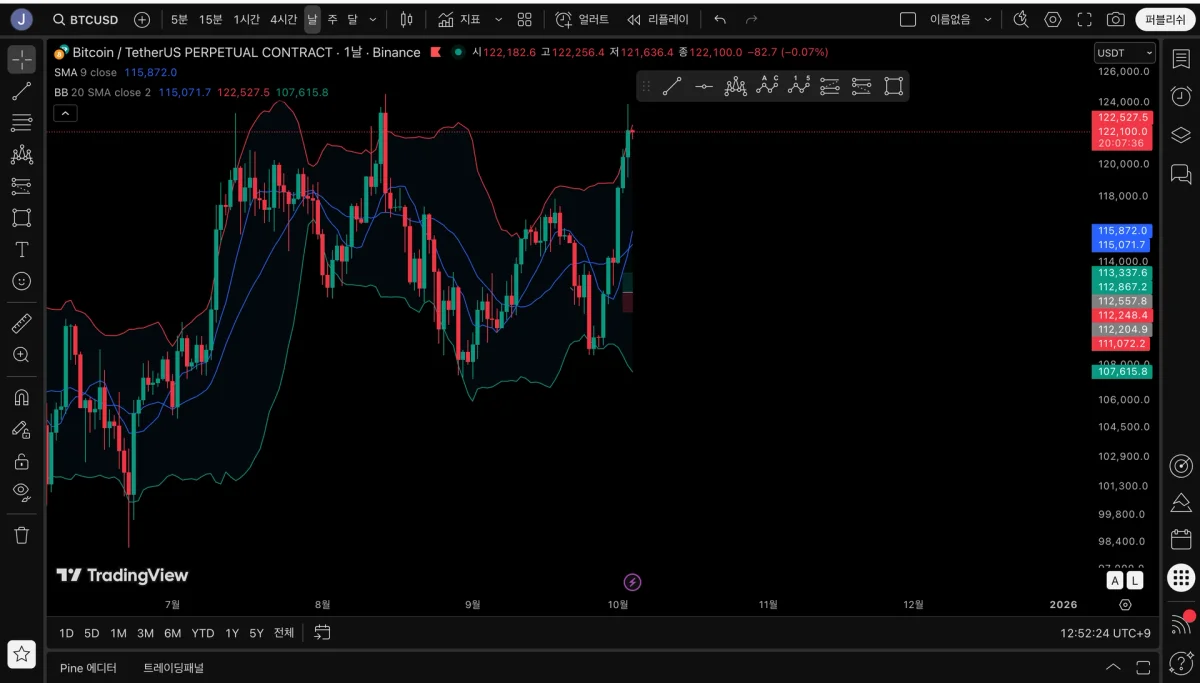Collapse the bottom panel with chevron
This screenshot has height=683, width=1200.
coord(1113,668)
